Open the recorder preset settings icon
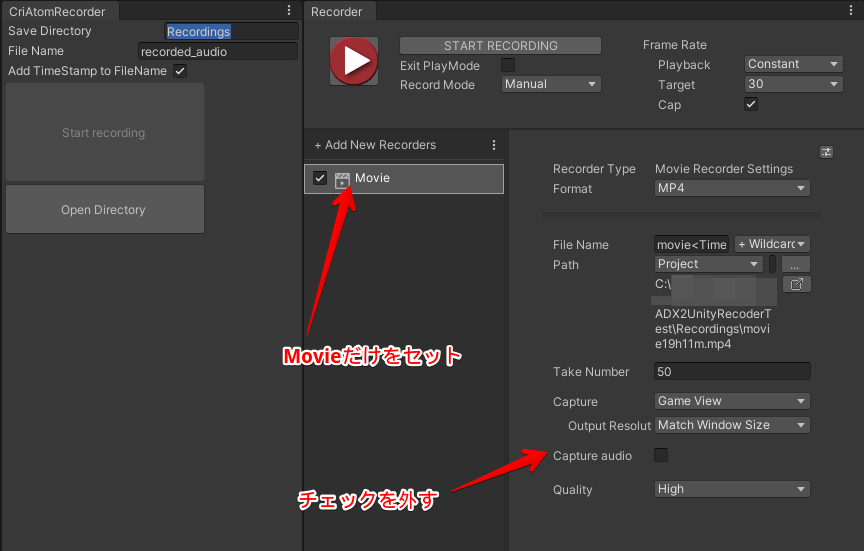864x551 pixels. pyautogui.click(x=826, y=152)
